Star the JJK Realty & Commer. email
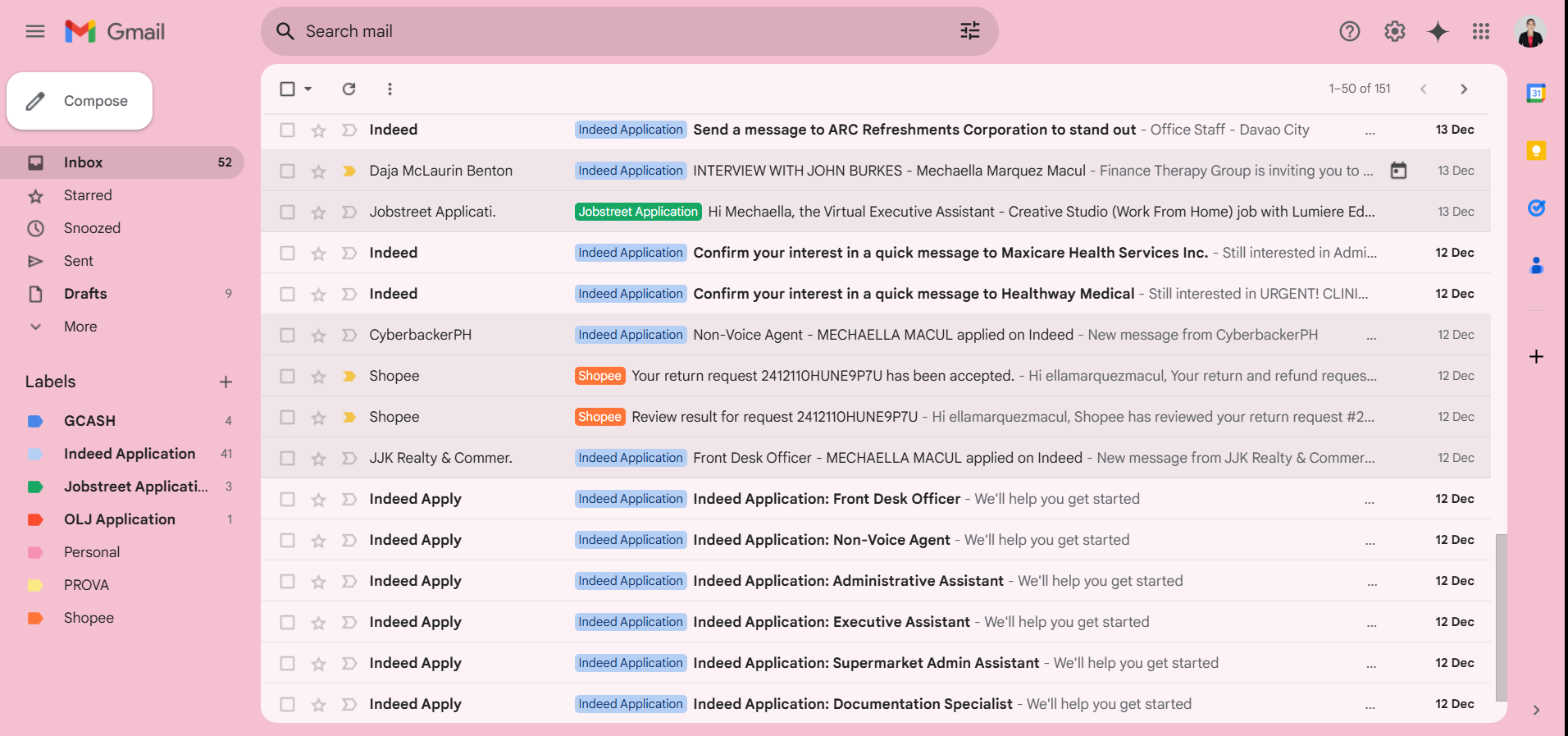This screenshot has height=736, width=1568. tap(319, 458)
